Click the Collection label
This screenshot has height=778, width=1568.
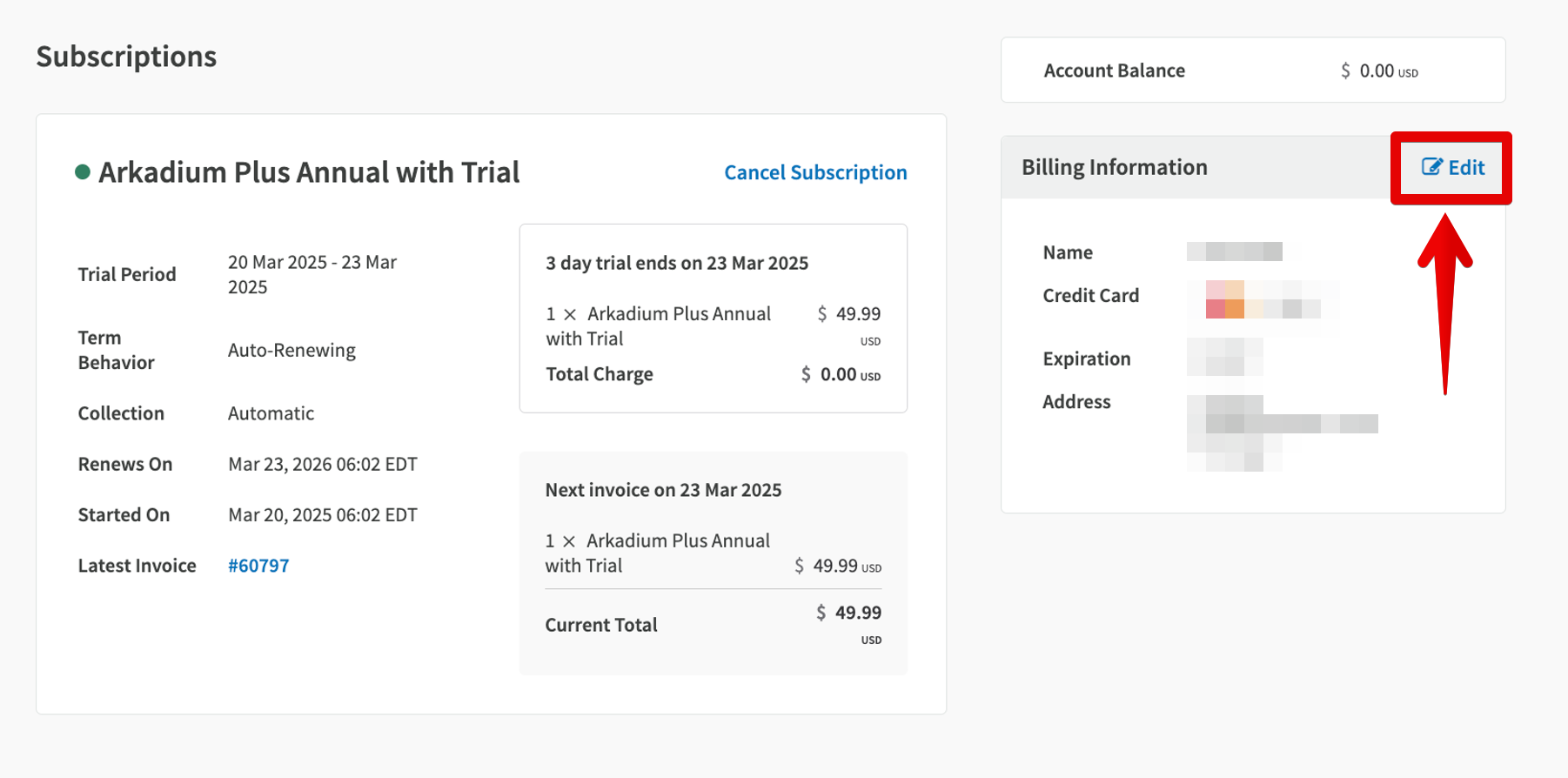coord(121,413)
